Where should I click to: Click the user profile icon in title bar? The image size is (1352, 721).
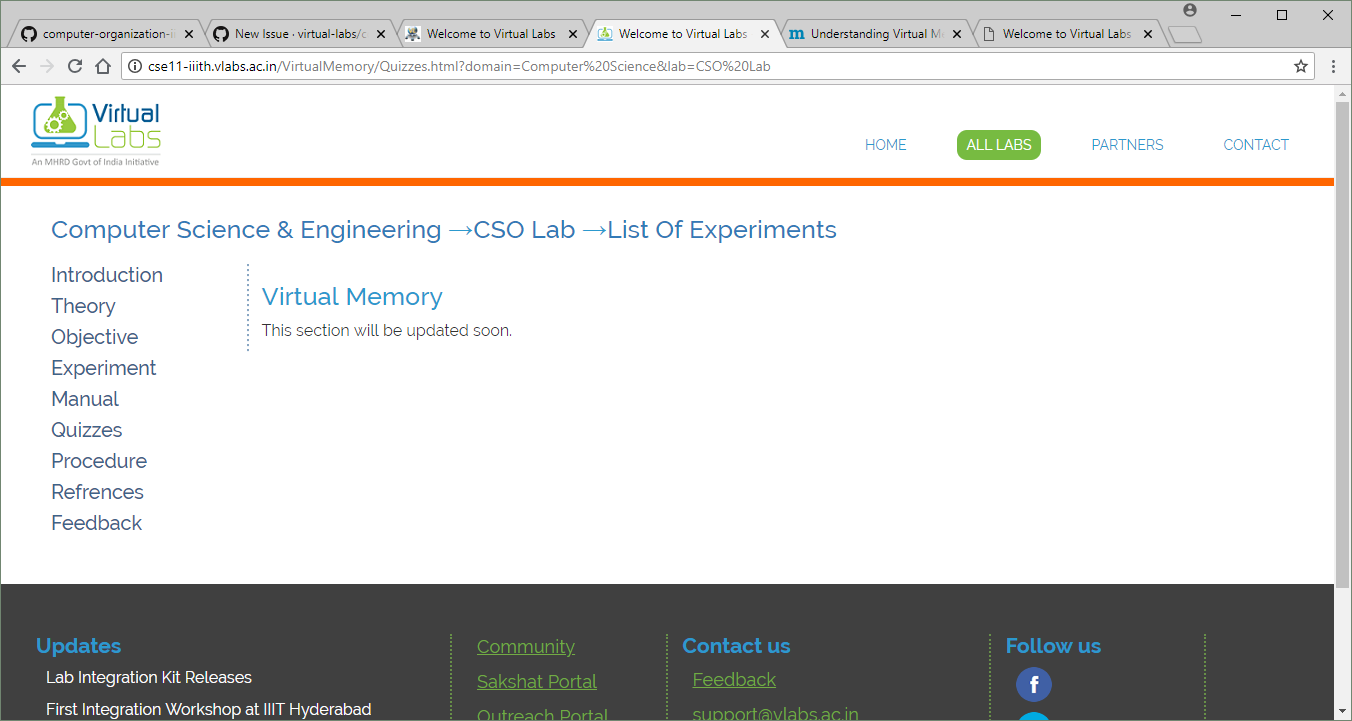1188,11
